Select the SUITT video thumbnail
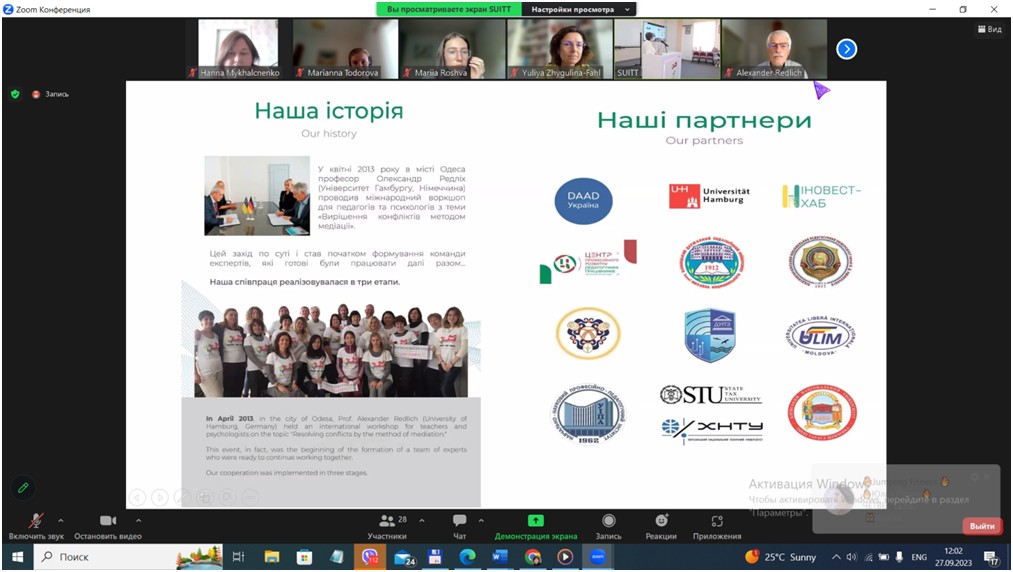 (x=667, y=49)
